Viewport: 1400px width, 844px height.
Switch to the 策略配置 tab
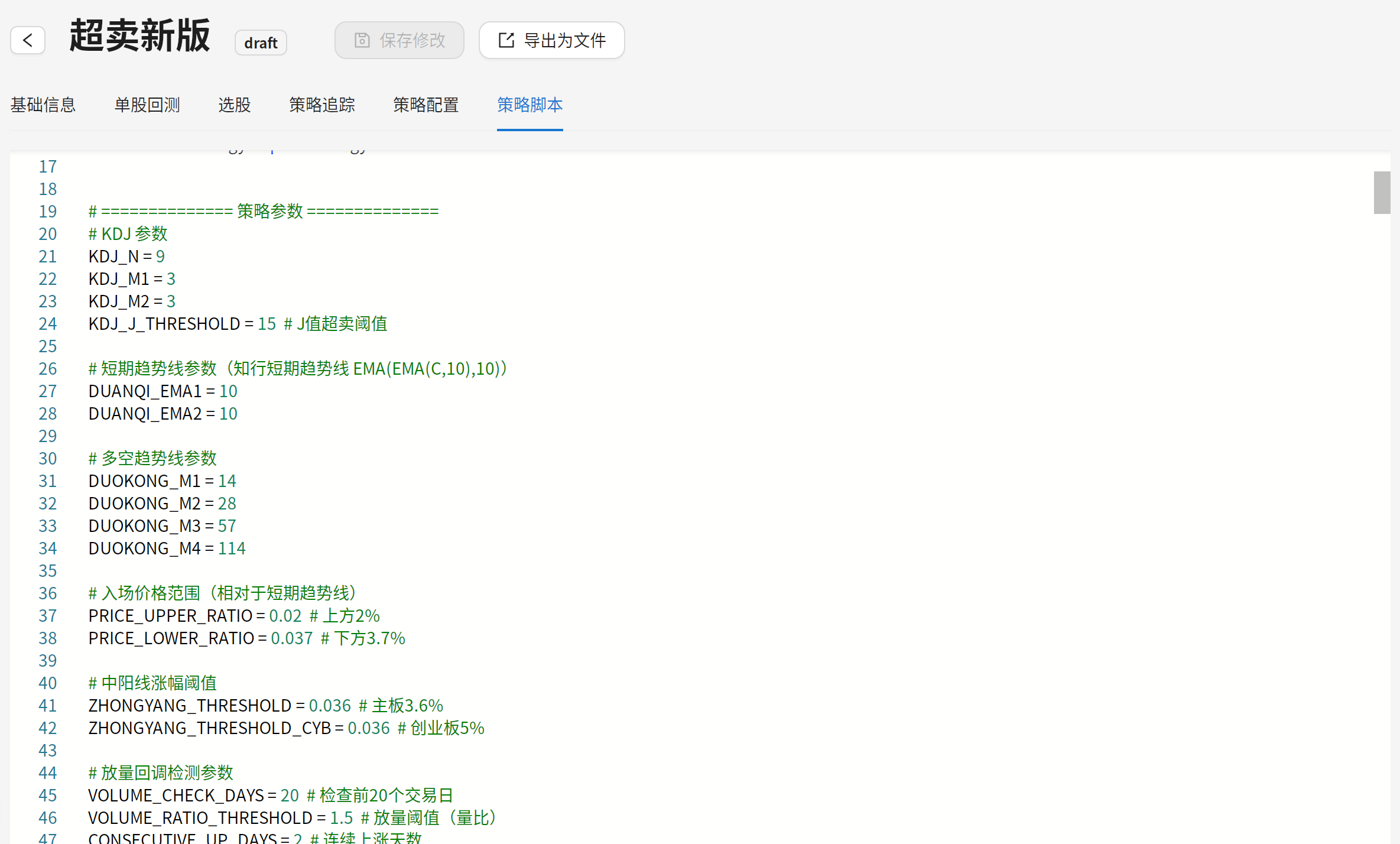(425, 105)
